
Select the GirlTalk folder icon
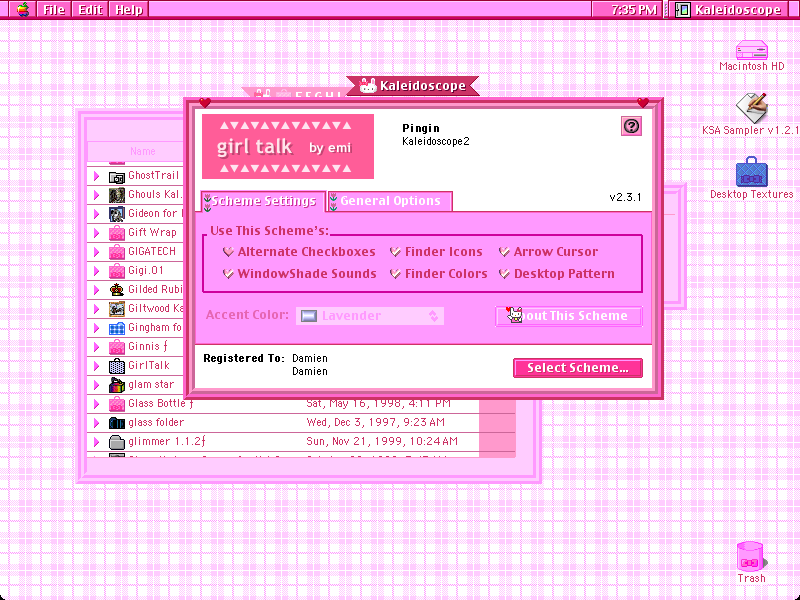pyautogui.click(x=117, y=366)
